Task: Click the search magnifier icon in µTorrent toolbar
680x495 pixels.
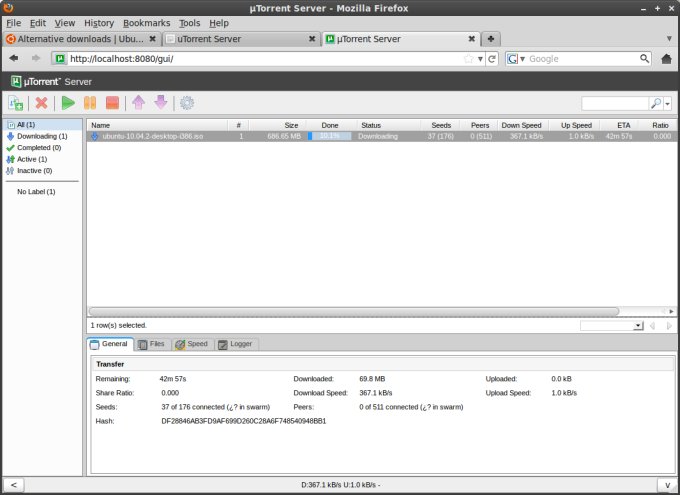Action: (x=656, y=103)
